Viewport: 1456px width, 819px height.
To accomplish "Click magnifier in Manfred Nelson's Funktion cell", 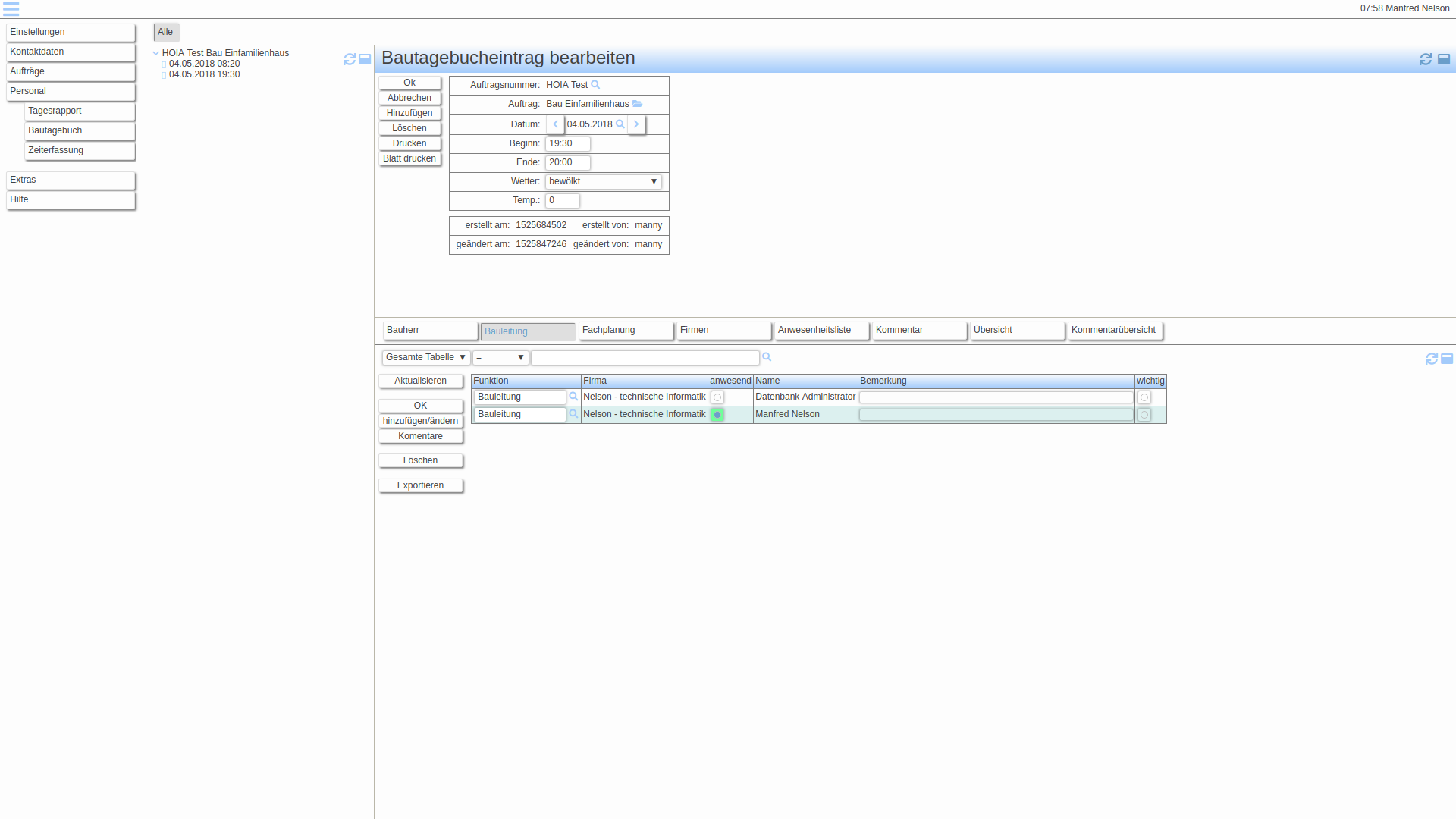I will coord(574,414).
